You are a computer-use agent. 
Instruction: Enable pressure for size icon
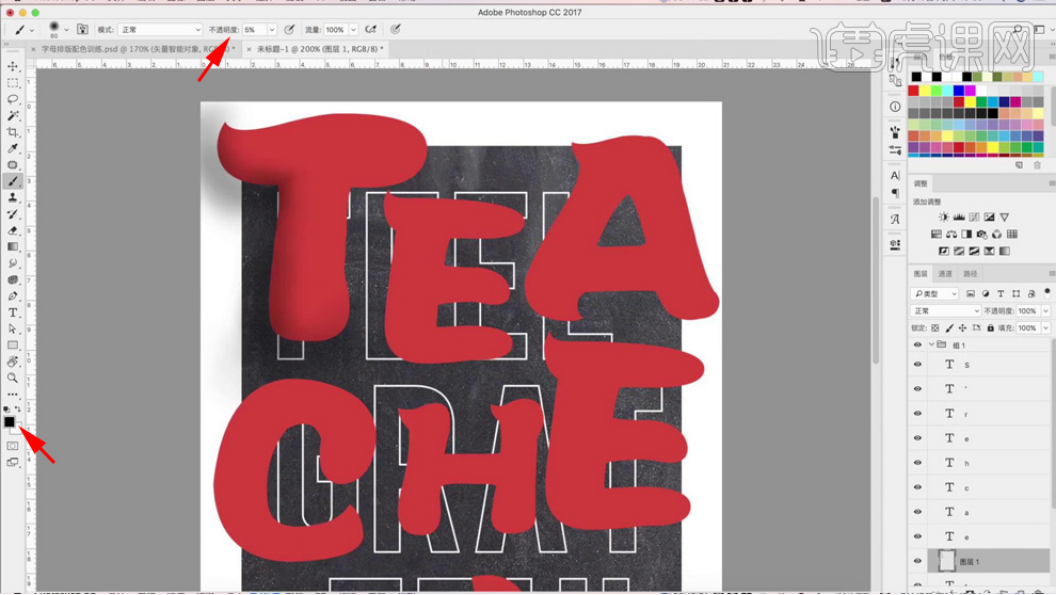(x=395, y=30)
